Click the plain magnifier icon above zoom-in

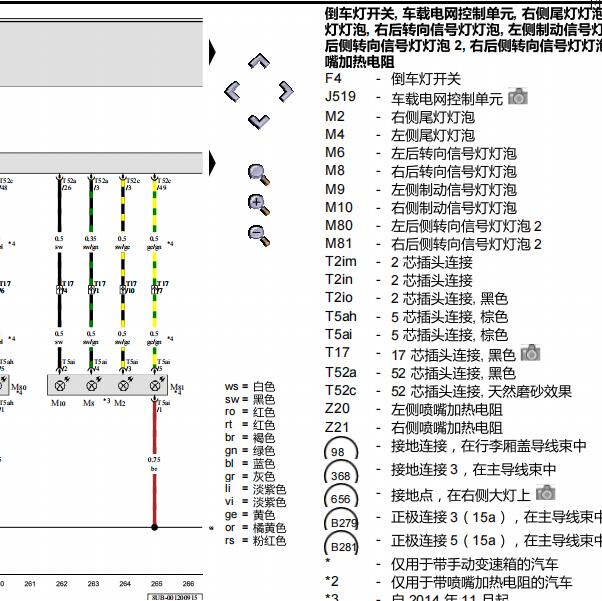point(259,175)
